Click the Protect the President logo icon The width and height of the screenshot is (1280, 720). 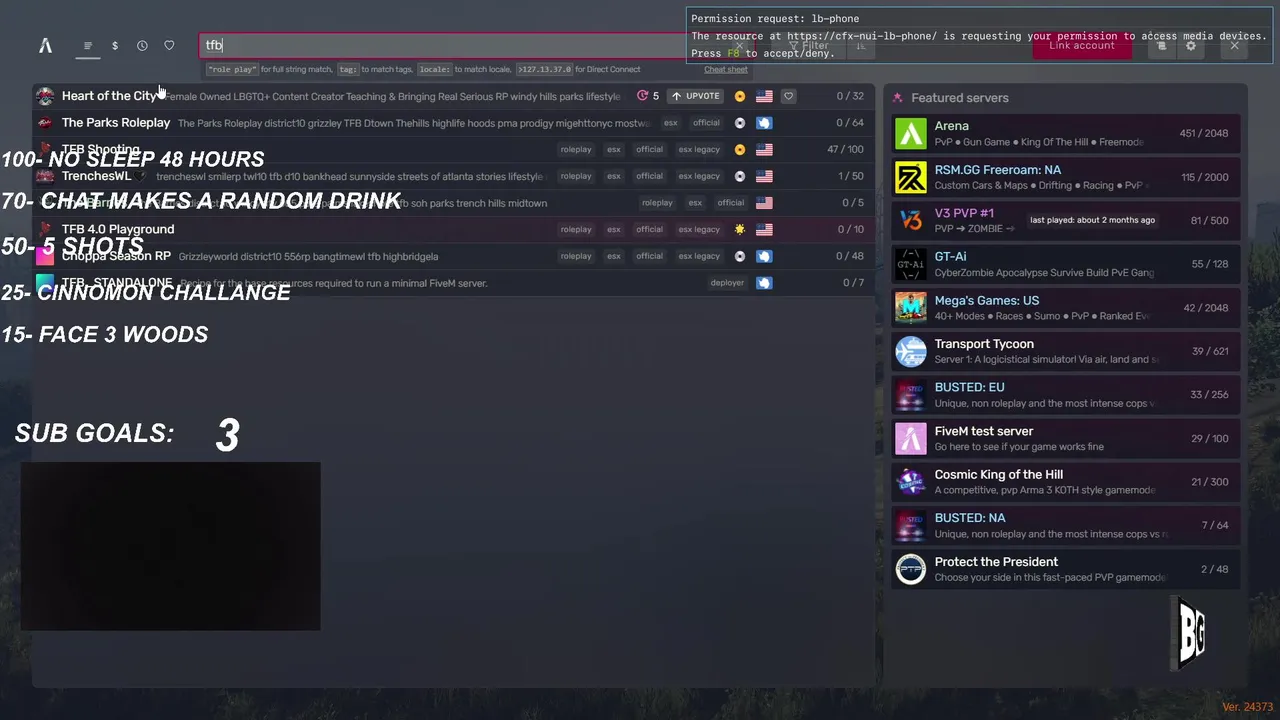click(911, 569)
